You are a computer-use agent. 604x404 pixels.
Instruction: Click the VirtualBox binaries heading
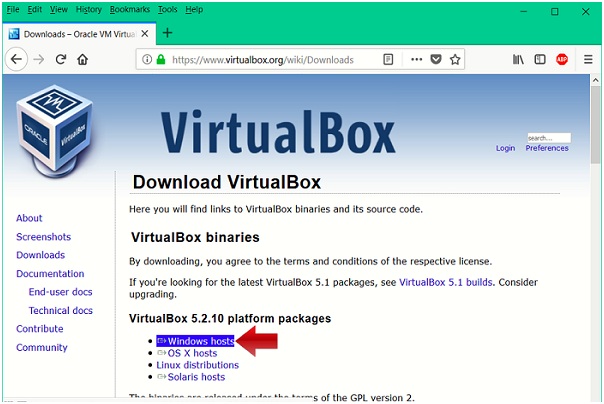coord(195,237)
